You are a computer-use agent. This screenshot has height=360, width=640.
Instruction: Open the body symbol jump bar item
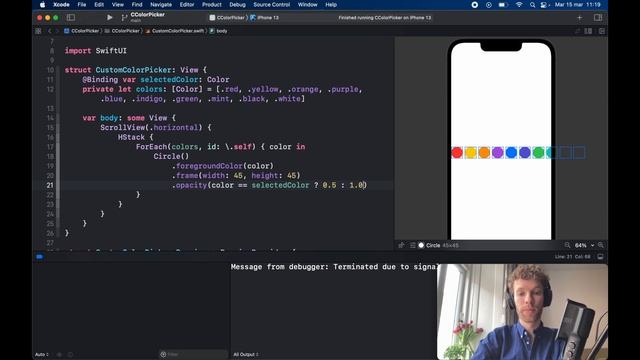(218, 31)
